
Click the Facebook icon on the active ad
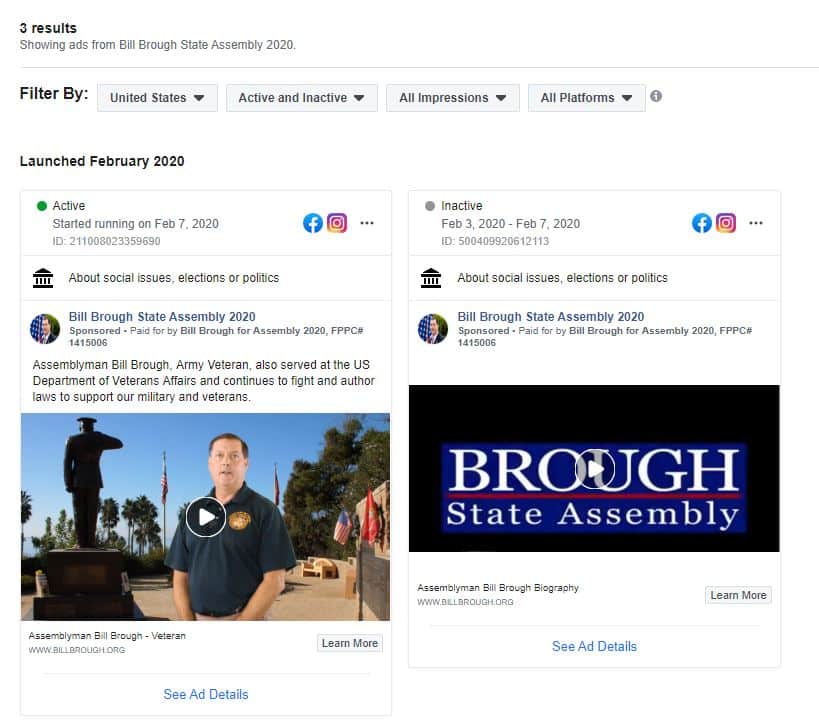(x=313, y=223)
